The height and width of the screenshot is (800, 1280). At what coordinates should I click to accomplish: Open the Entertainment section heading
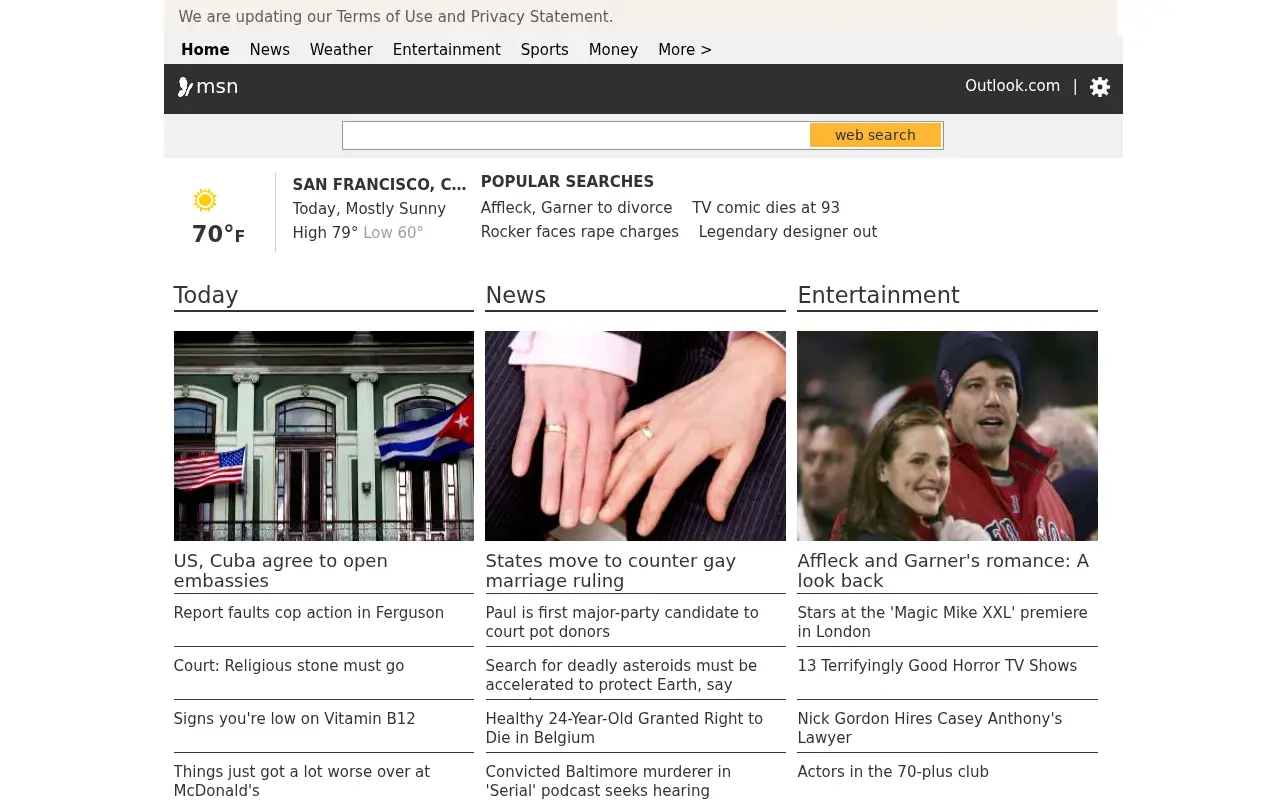pyautogui.click(x=878, y=295)
